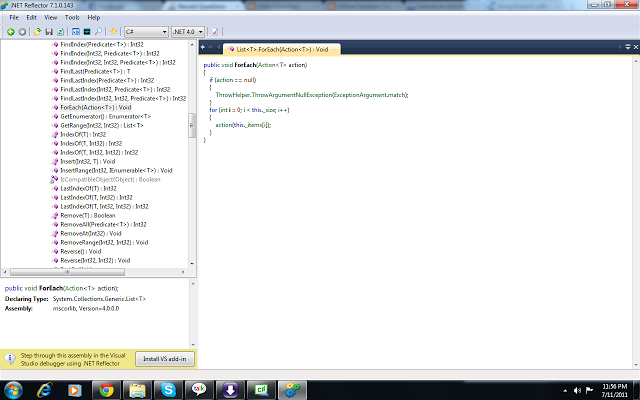Click the Action Center flag tray icon
The height and width of the screenshot is (400, 640).
[589, 390]
